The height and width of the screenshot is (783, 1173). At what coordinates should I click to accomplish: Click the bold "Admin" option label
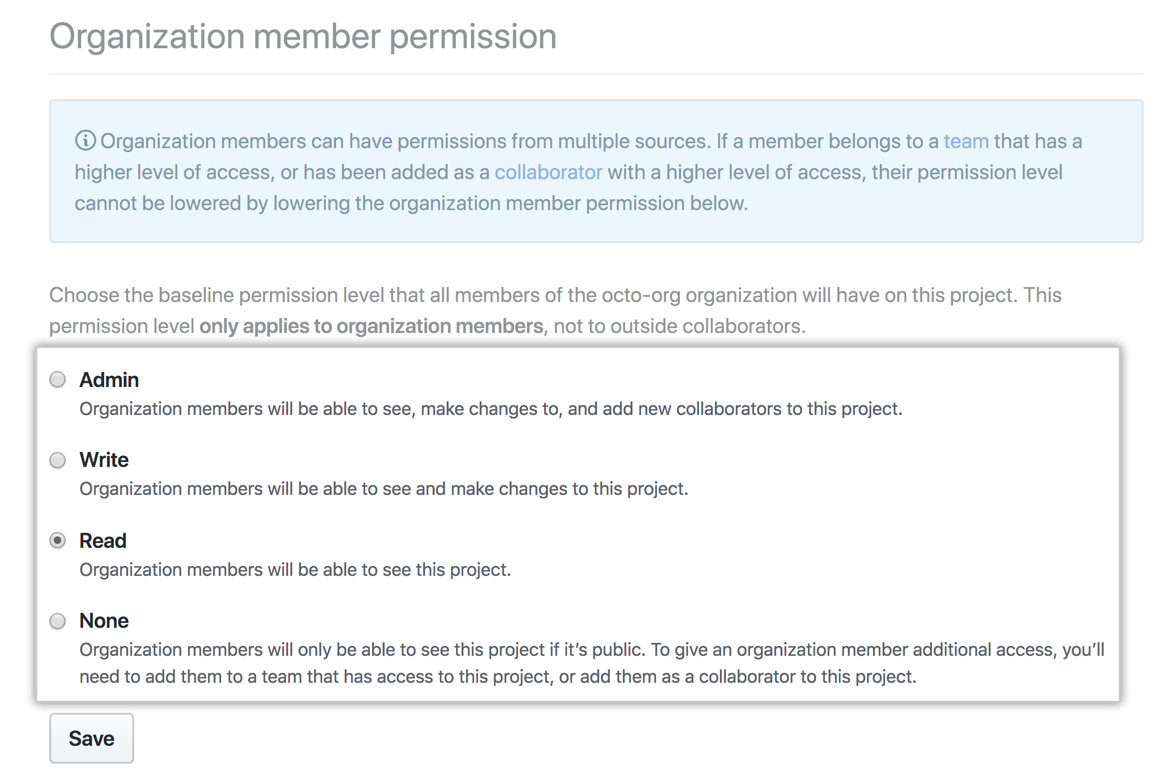pos(109,380)
